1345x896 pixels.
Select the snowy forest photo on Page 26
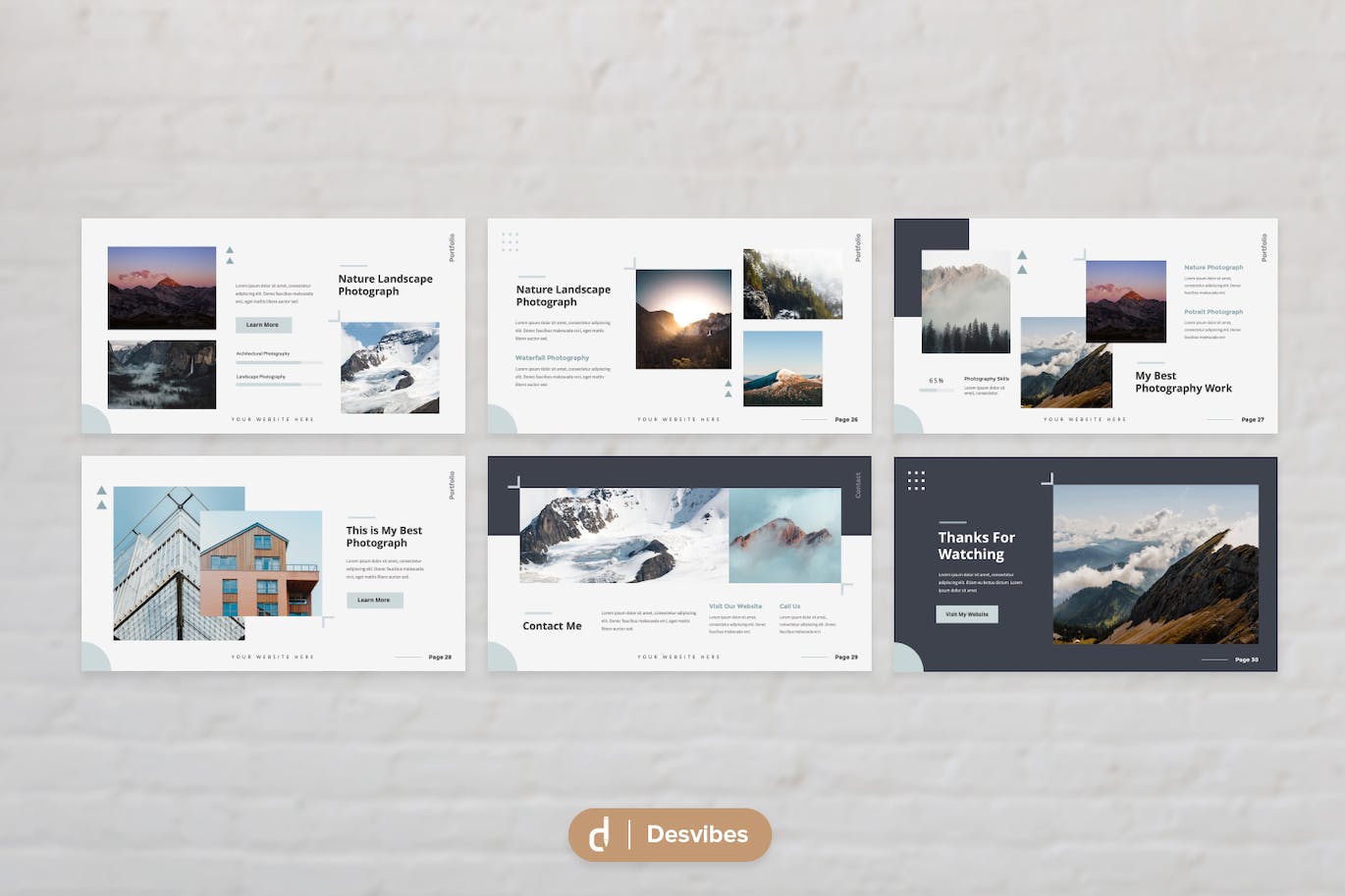pos(792,284)
